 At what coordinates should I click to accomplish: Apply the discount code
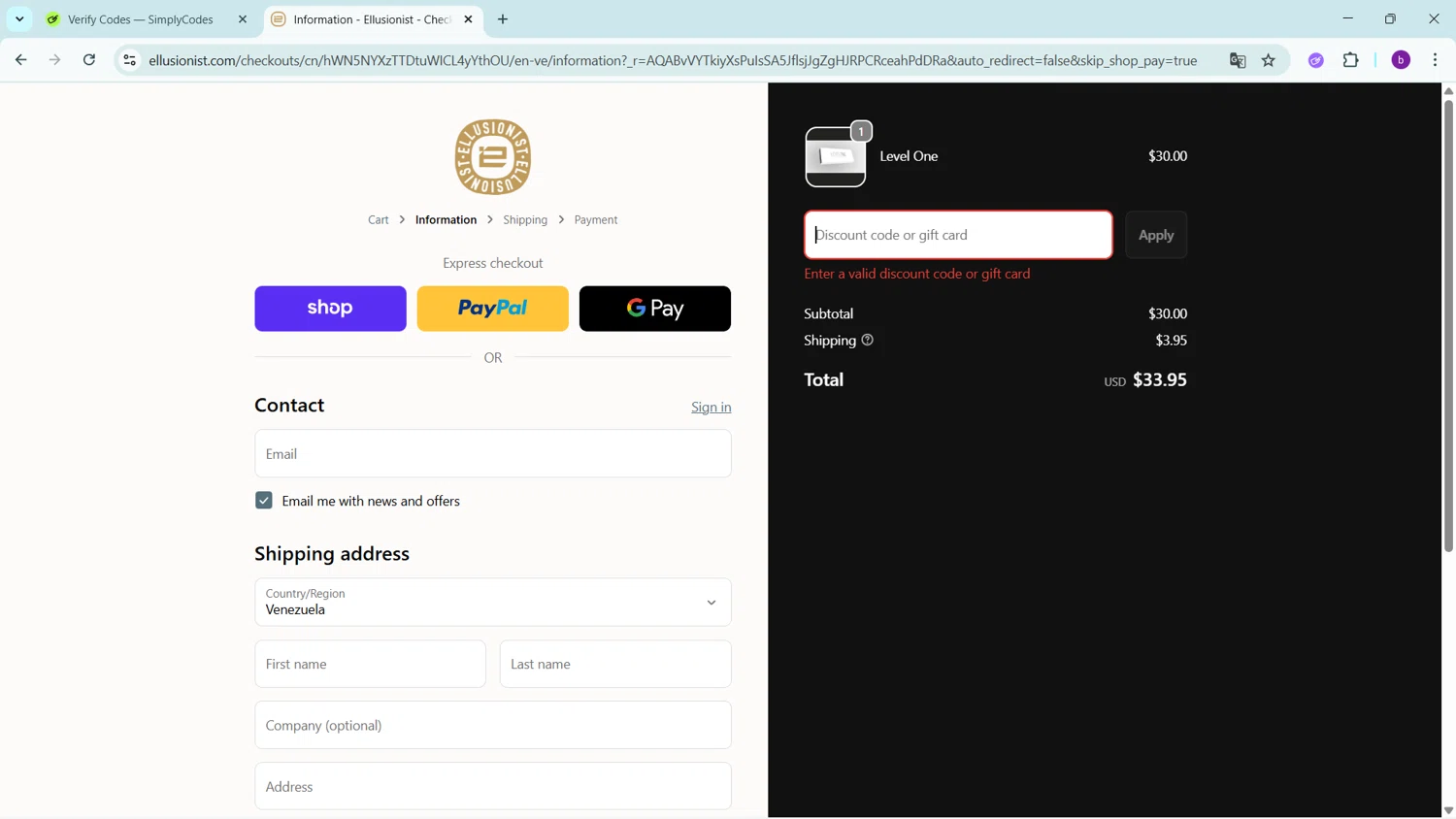pyautogui.click(x=1156, y=235)
